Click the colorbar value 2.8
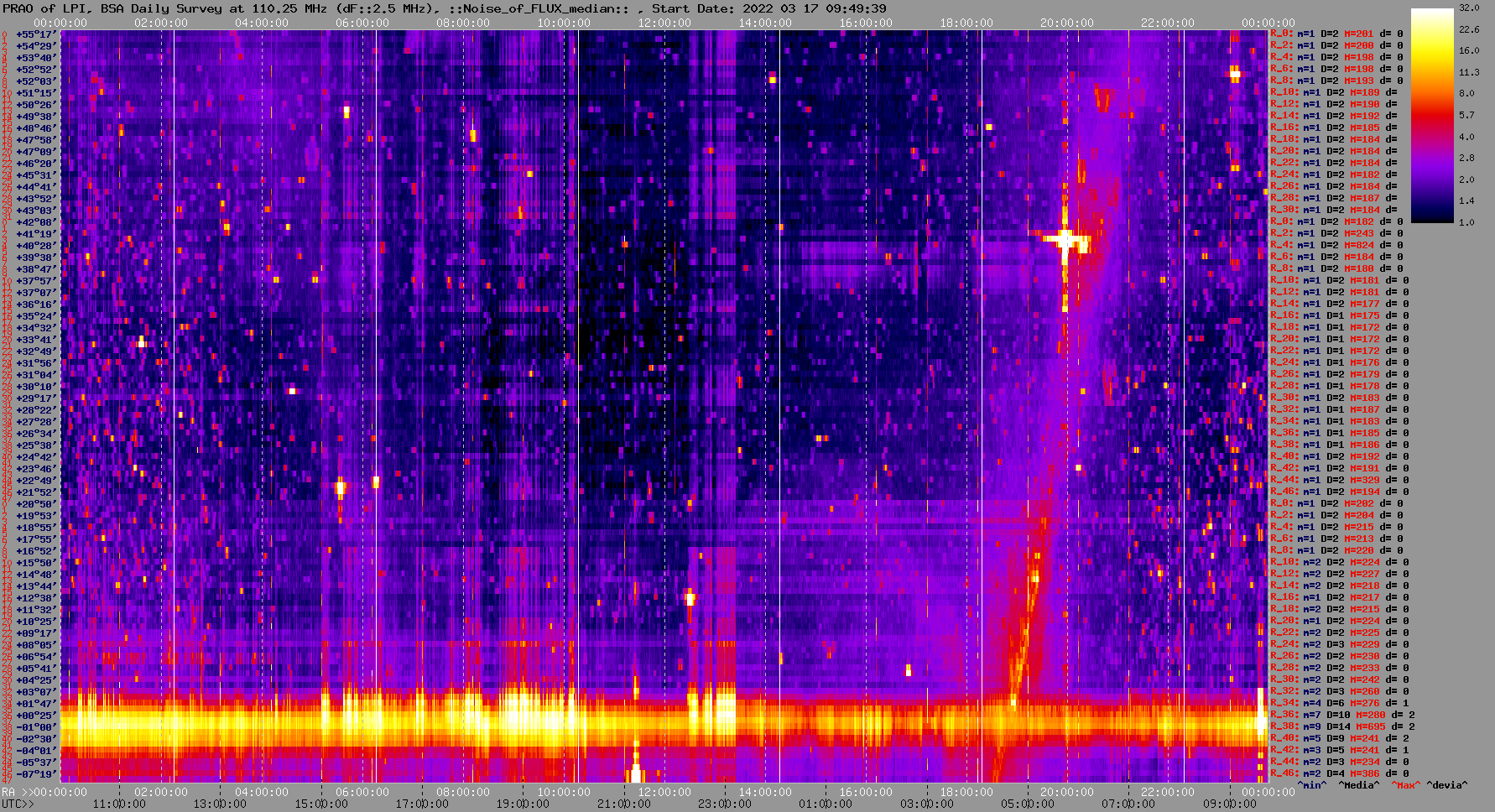The height and width of the screenshot is (812, 1495). 1466,158
